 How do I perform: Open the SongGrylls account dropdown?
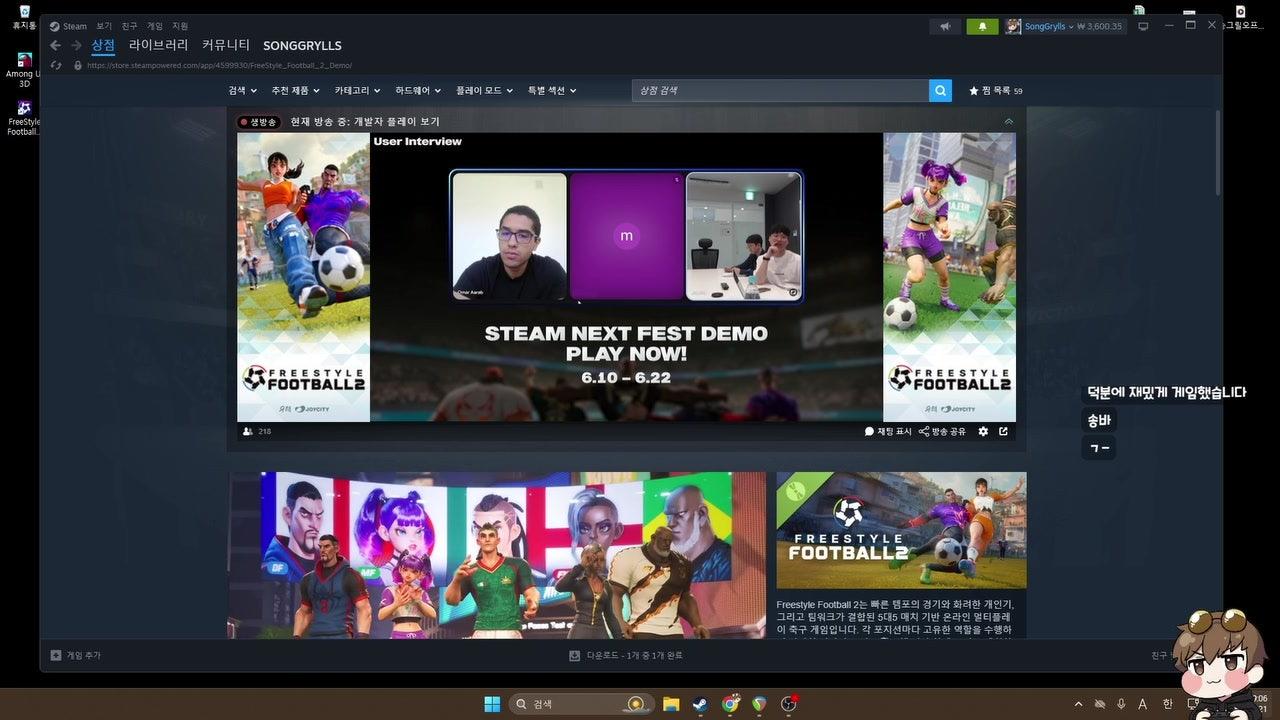pyautogui.click(x=1049, y=26)
